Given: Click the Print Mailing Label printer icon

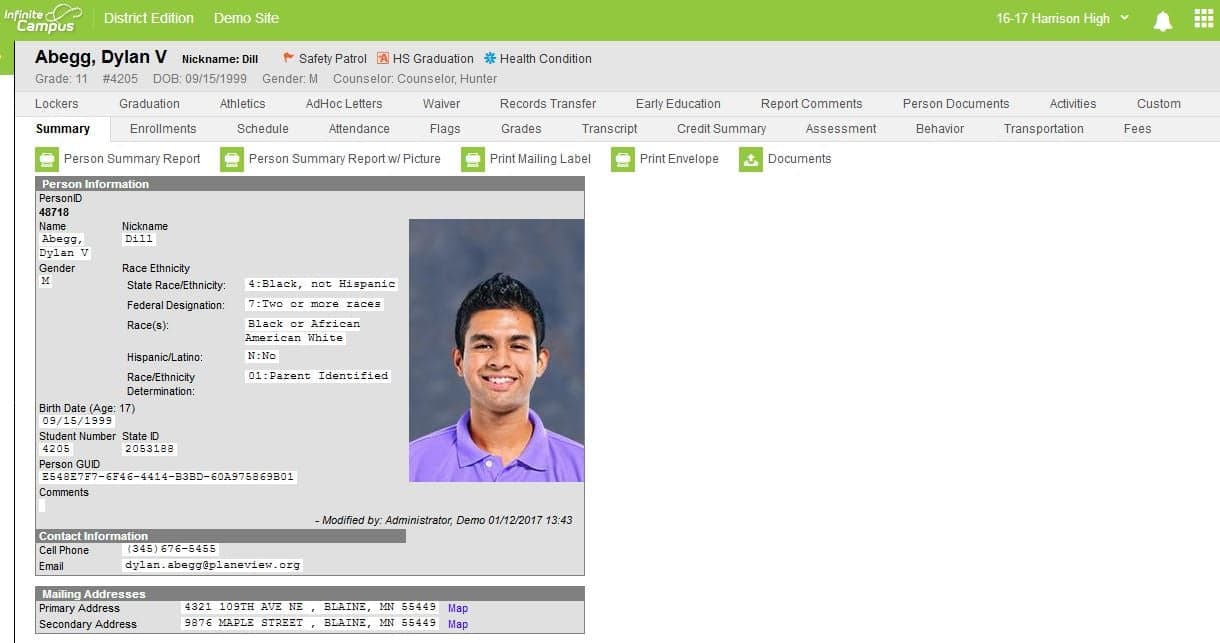Looking at the screenshot, I should (473, 159).
